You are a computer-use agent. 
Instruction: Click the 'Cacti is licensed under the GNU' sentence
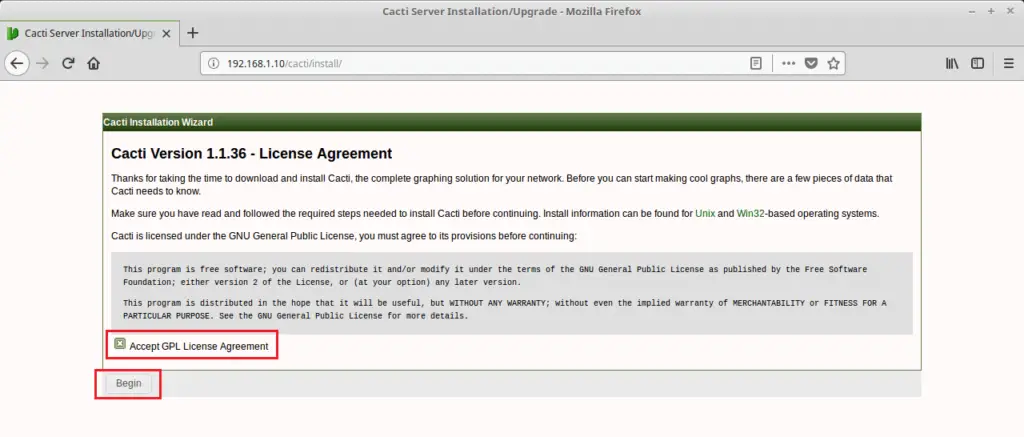click(x=344, y=236)
